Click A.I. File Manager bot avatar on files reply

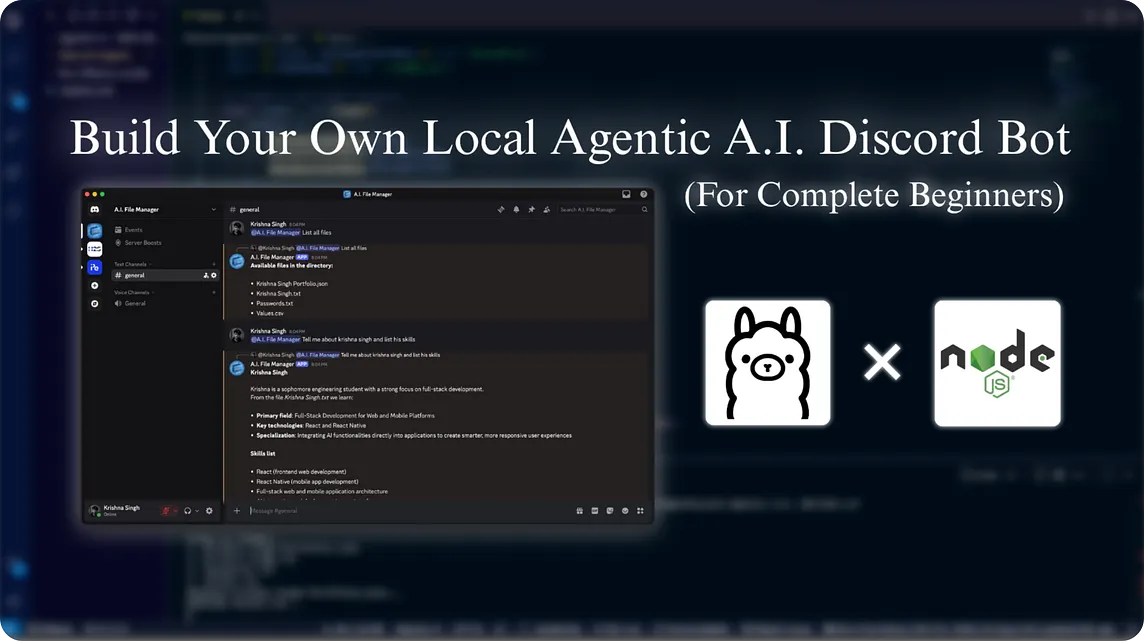point(236,261)
